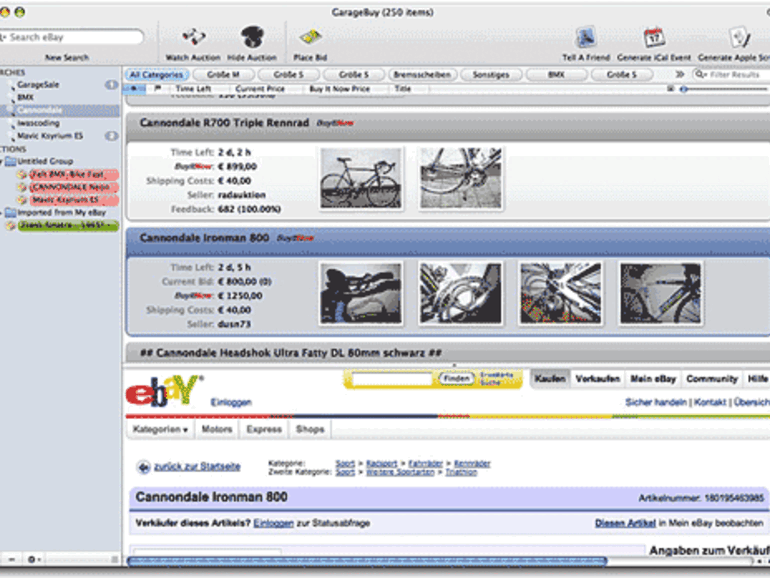
Task: Click the Hide Auction toolbar icon
Action: pyautogui.click(x=252, y=37)
